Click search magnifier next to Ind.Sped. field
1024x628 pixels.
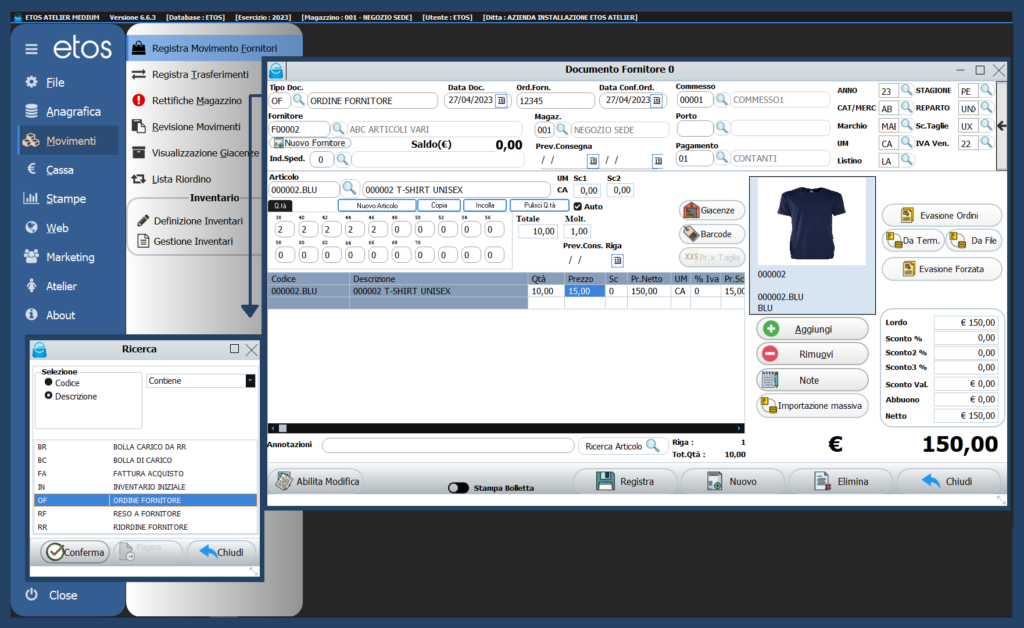342,159
